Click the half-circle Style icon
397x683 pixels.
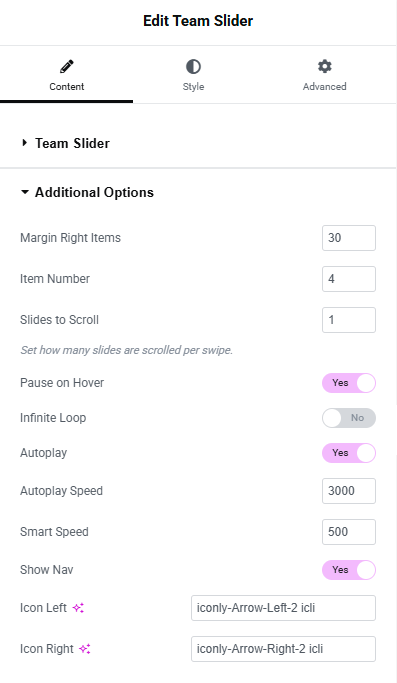193,66
